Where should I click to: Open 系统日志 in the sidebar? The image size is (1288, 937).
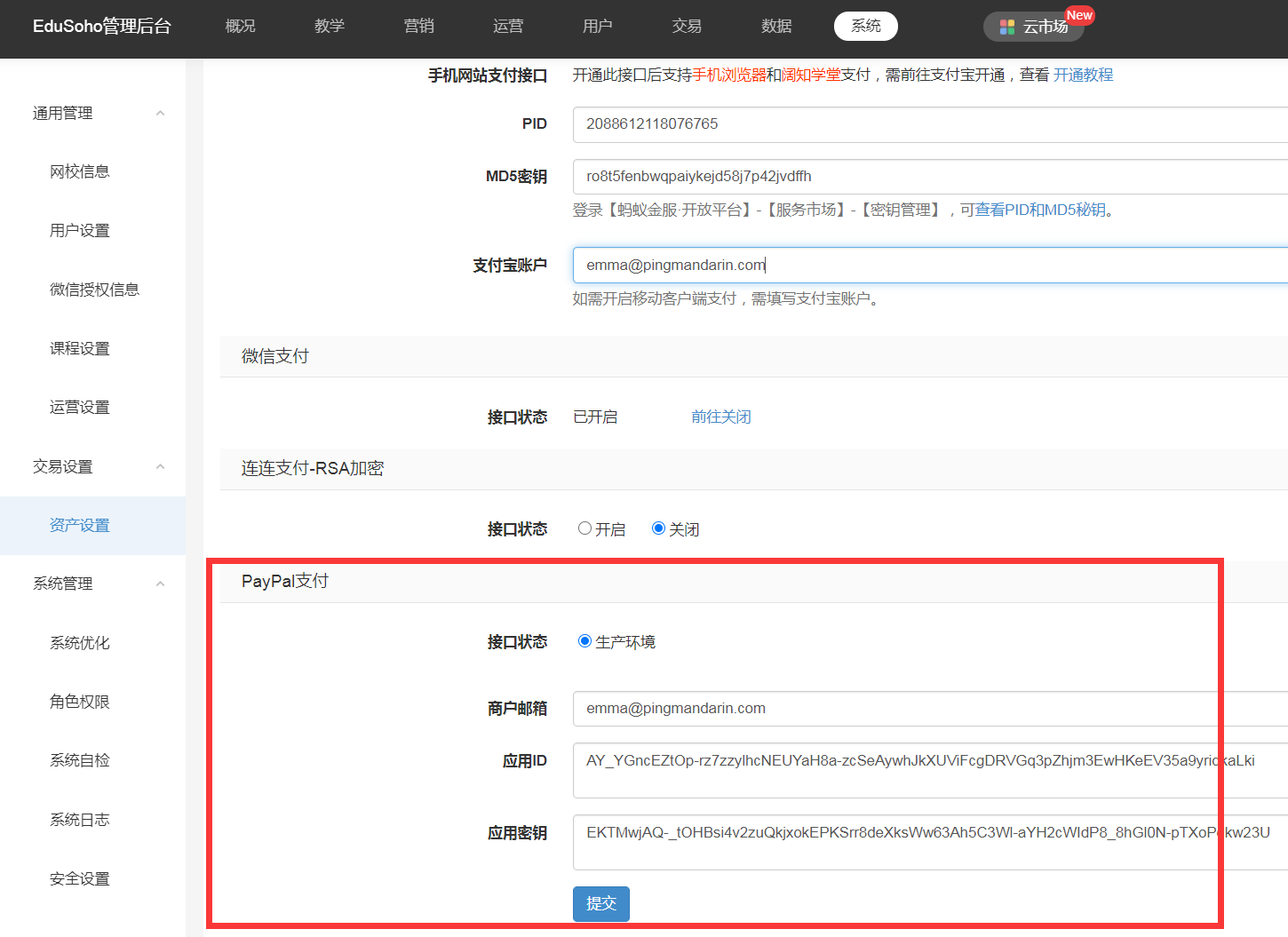coord(80,819)
